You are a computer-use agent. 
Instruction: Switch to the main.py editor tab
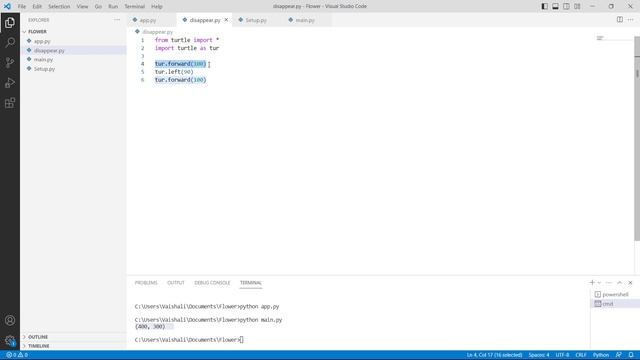pos(307,20)
